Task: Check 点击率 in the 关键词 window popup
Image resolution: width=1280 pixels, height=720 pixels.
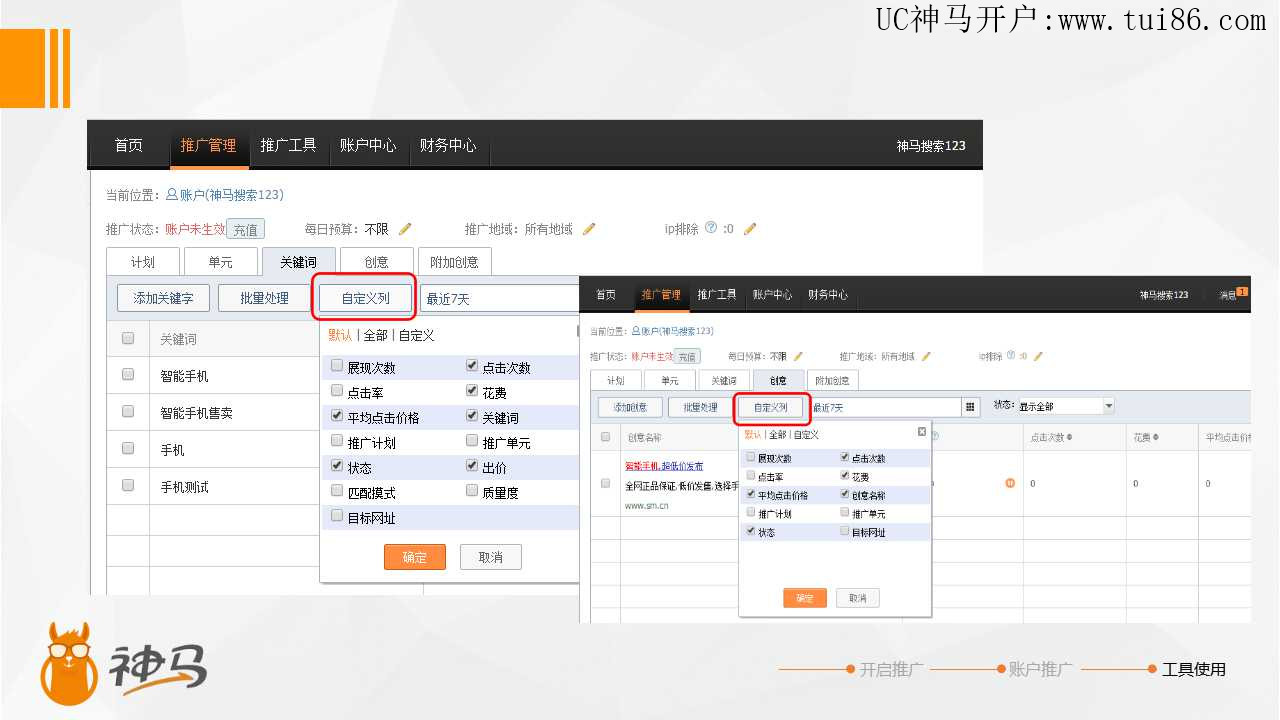Action: 337,392
